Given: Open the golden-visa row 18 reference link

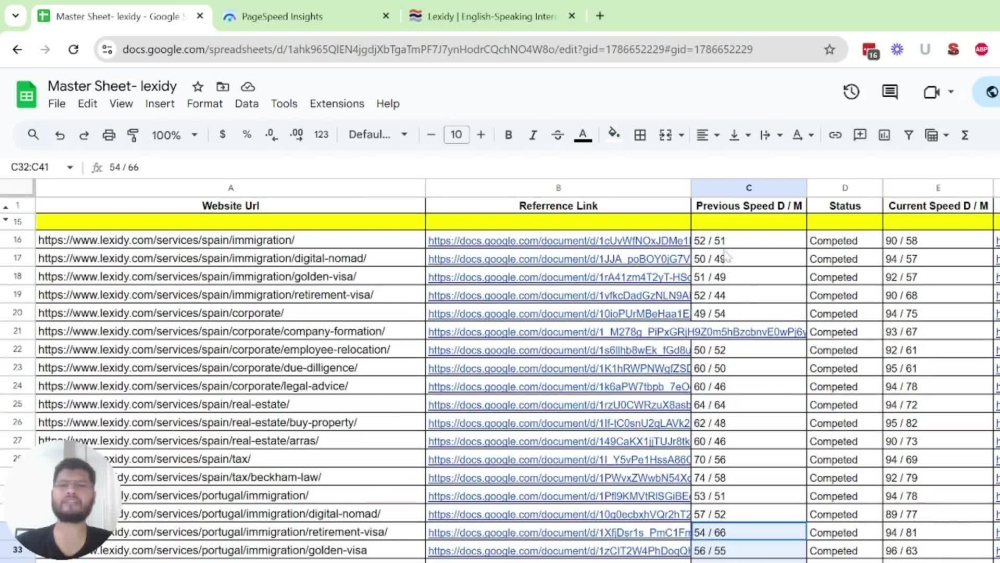Looking at the screenshot, I should tap(559, 277).
